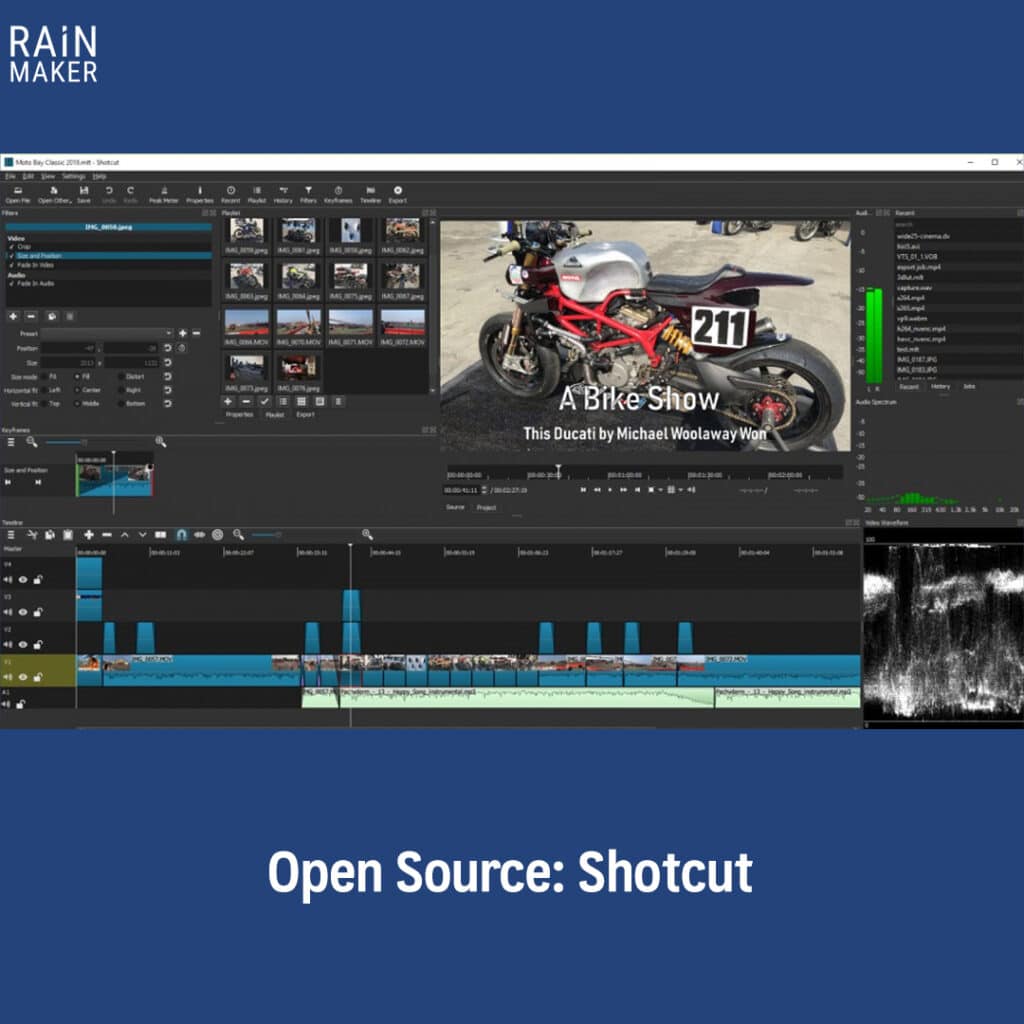This screenshot has width=1024, height=1024.
Task: Click the Save icon in the toolbar
Action: (x=84, y=194)
